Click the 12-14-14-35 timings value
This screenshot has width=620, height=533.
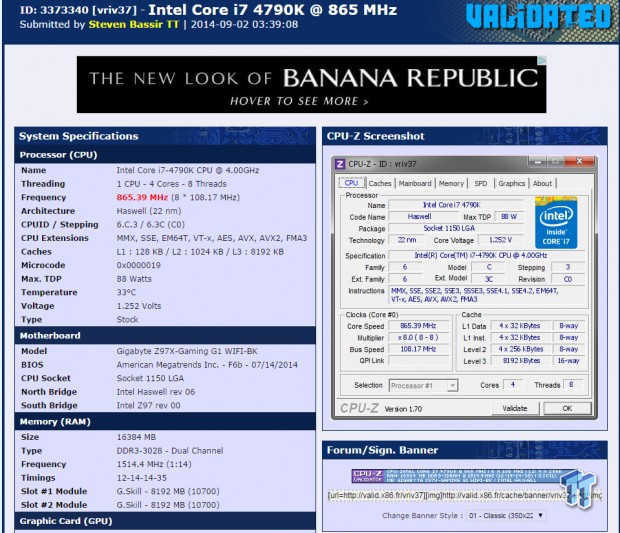[142, 478]
